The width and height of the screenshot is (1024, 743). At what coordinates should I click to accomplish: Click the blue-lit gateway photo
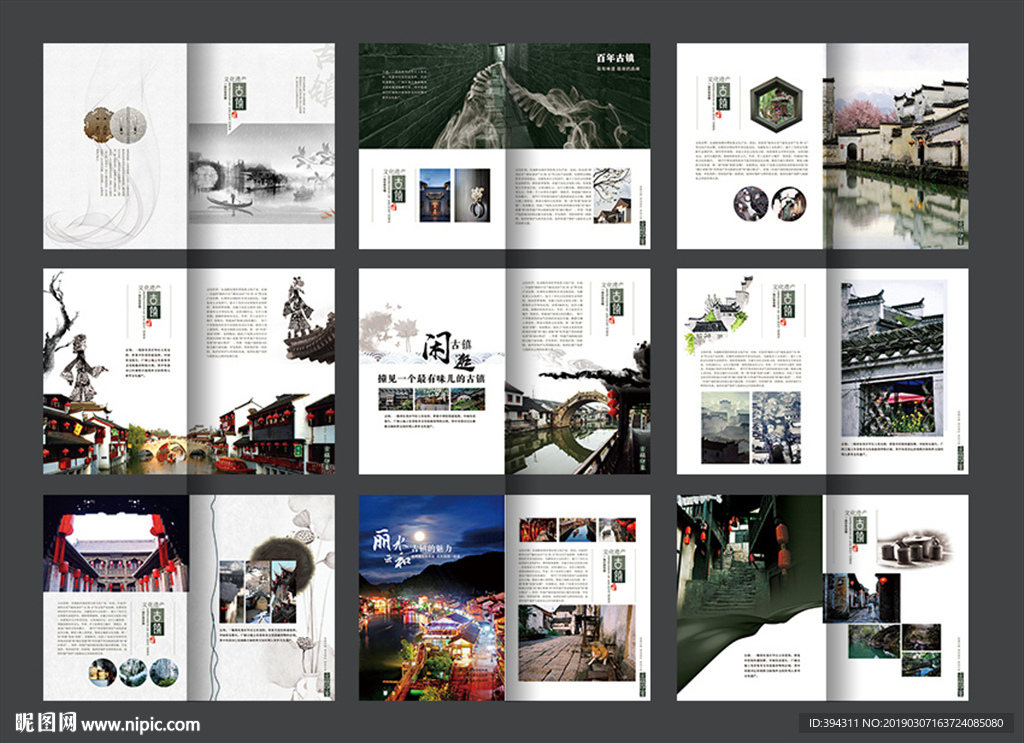click(x=434, y=195)
